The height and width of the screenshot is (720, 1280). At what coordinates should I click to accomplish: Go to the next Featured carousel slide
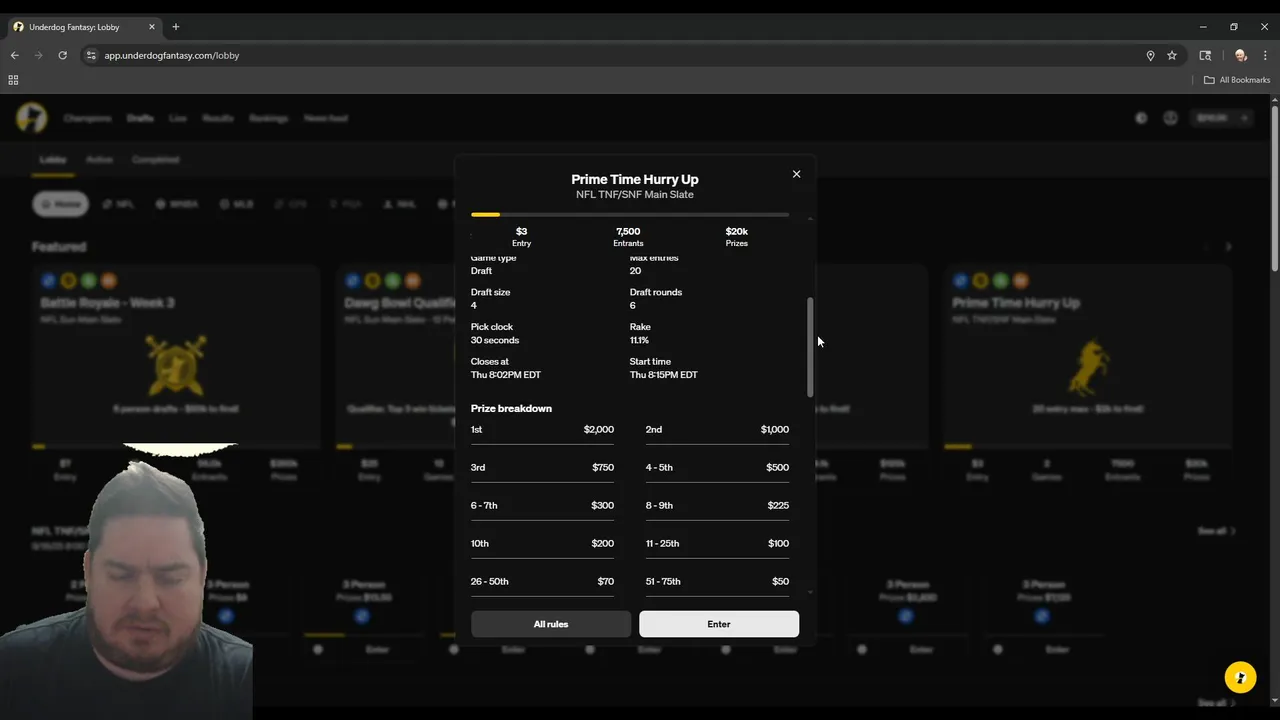click(x=1229, y=247)
